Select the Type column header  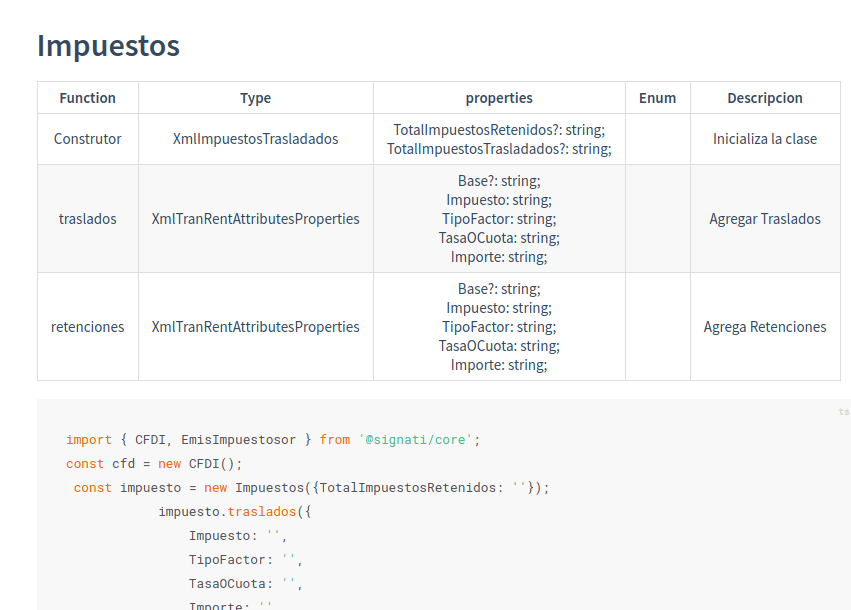[x=256, y=98]
